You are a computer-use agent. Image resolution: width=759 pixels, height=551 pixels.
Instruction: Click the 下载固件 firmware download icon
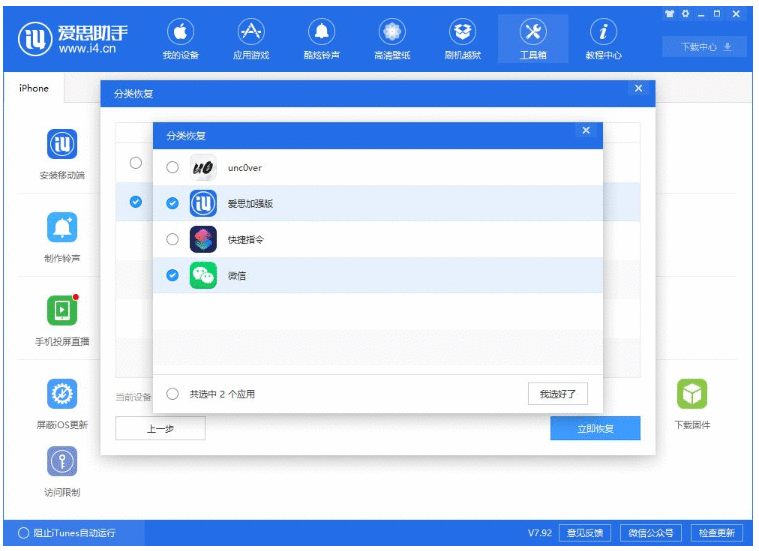point(692,394)
